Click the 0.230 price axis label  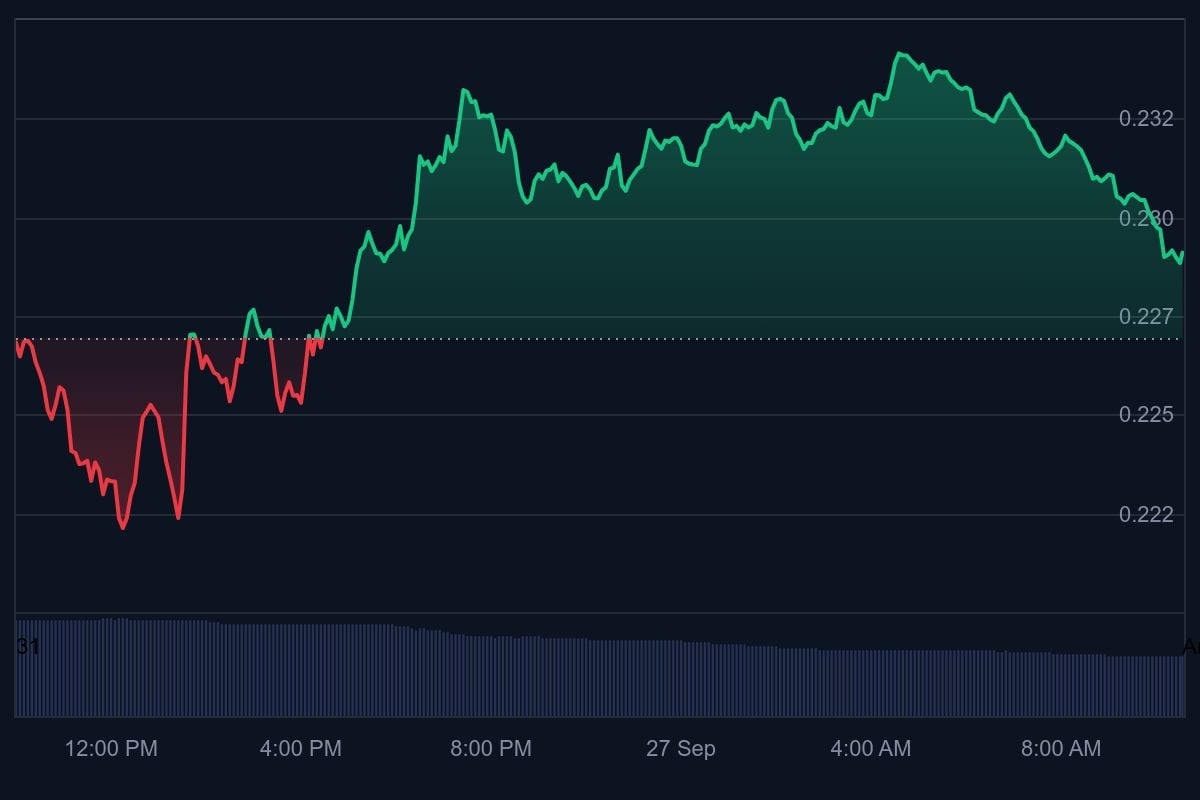click(x=1146, y=218)
